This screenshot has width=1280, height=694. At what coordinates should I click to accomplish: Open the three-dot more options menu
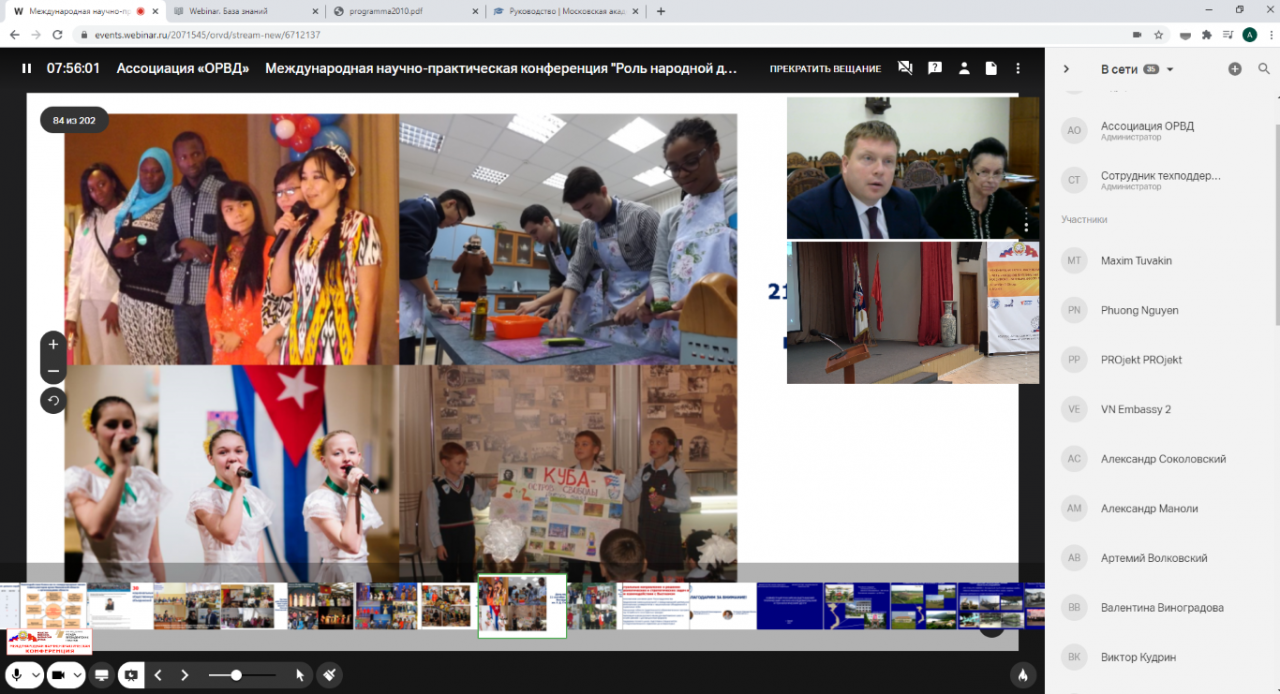[x=1018, y=69]
